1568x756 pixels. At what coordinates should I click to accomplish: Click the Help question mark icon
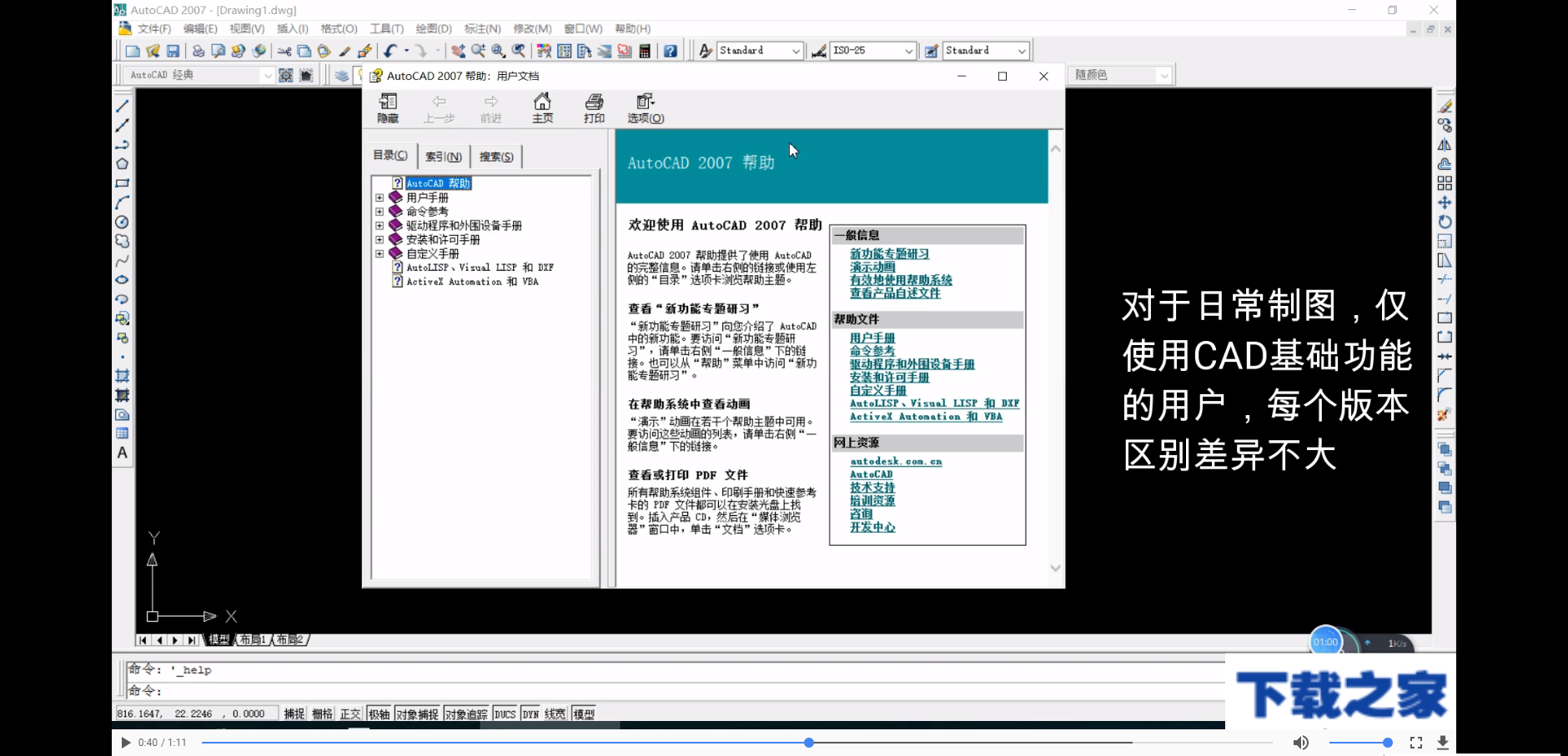(x=670, y=50)
